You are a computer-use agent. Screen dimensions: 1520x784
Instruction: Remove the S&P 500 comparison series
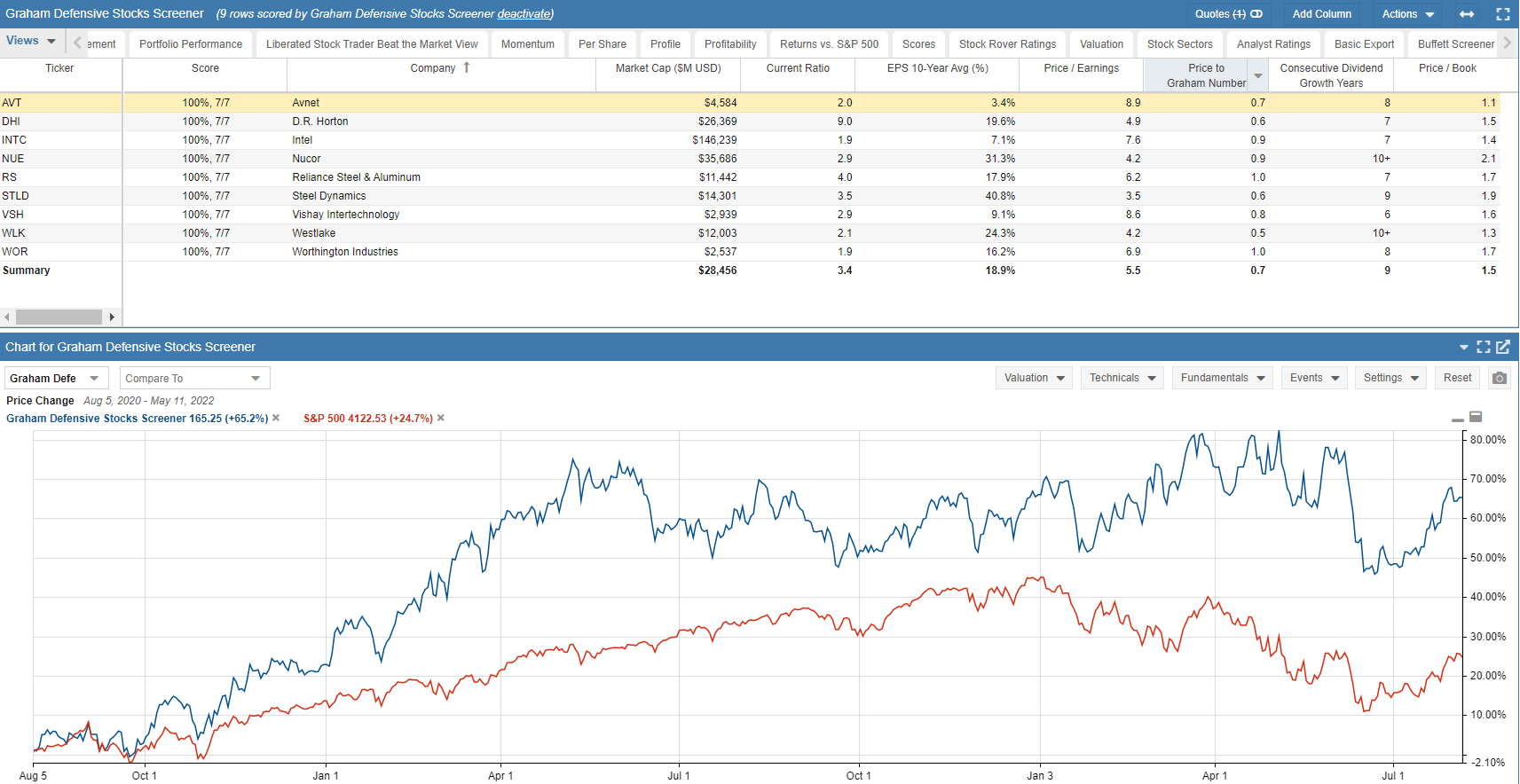pyautogui.click(x=441, y=418)
